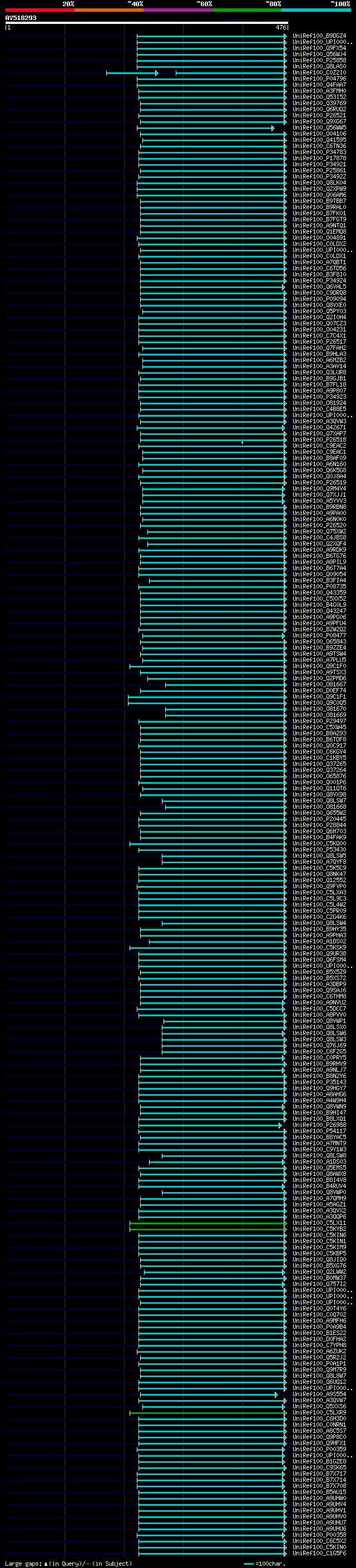Select hit label UniRef100_C0Z2I0
This screenshot has width=356, height=1568.
pos(319,72)
